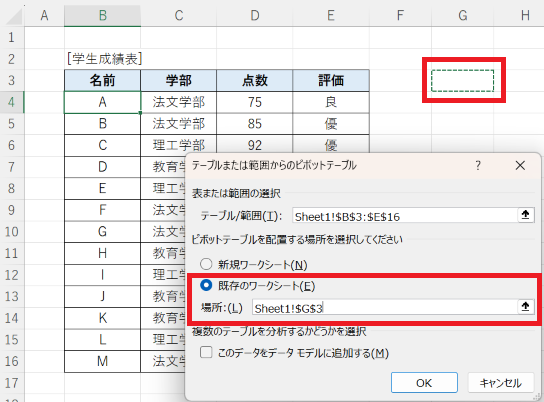Edit the テーブル/範囲 input field
Image resolution: width=544 pixels, height=402 pixels.
click(405, 216)
